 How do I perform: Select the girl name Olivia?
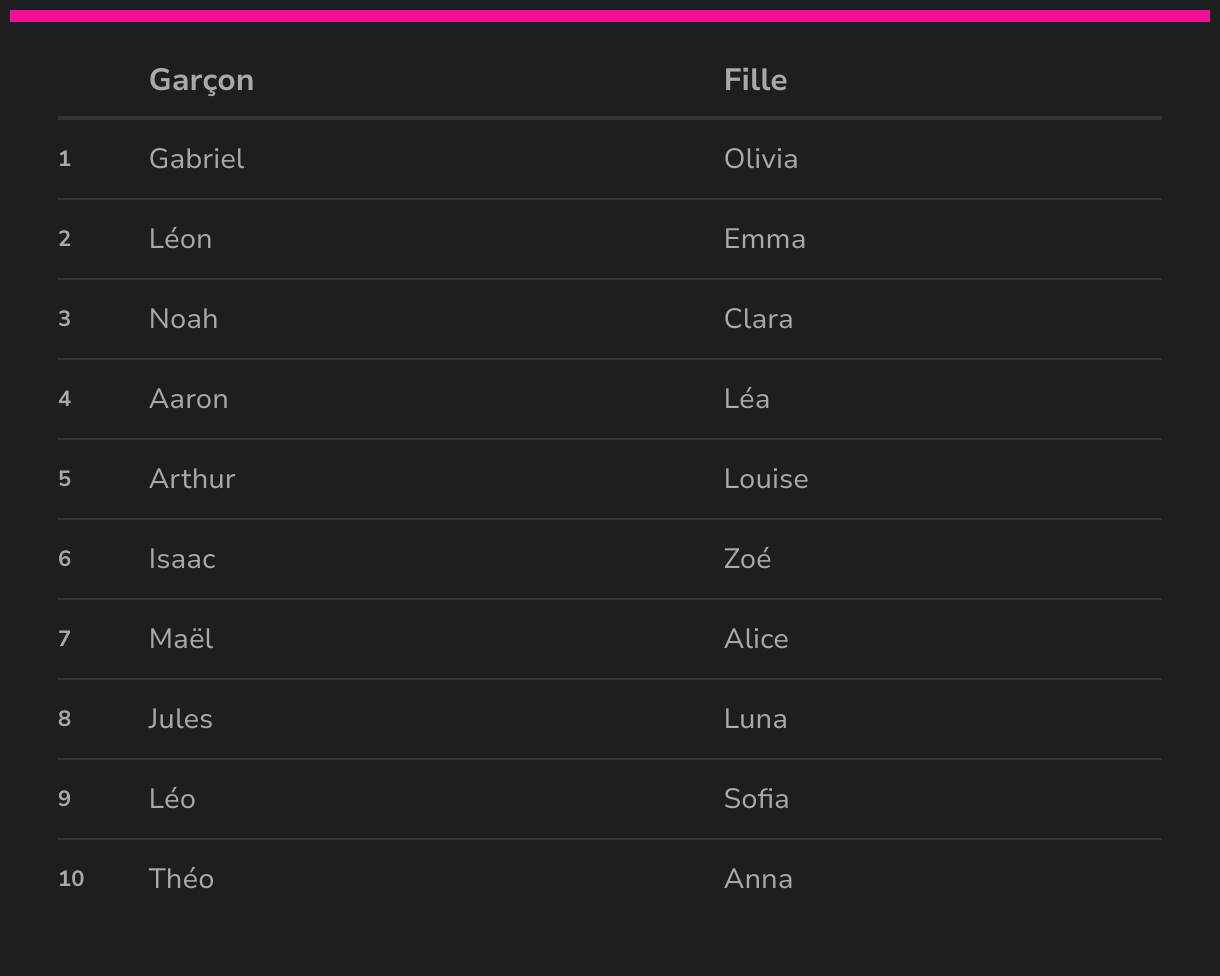[760, 159]
